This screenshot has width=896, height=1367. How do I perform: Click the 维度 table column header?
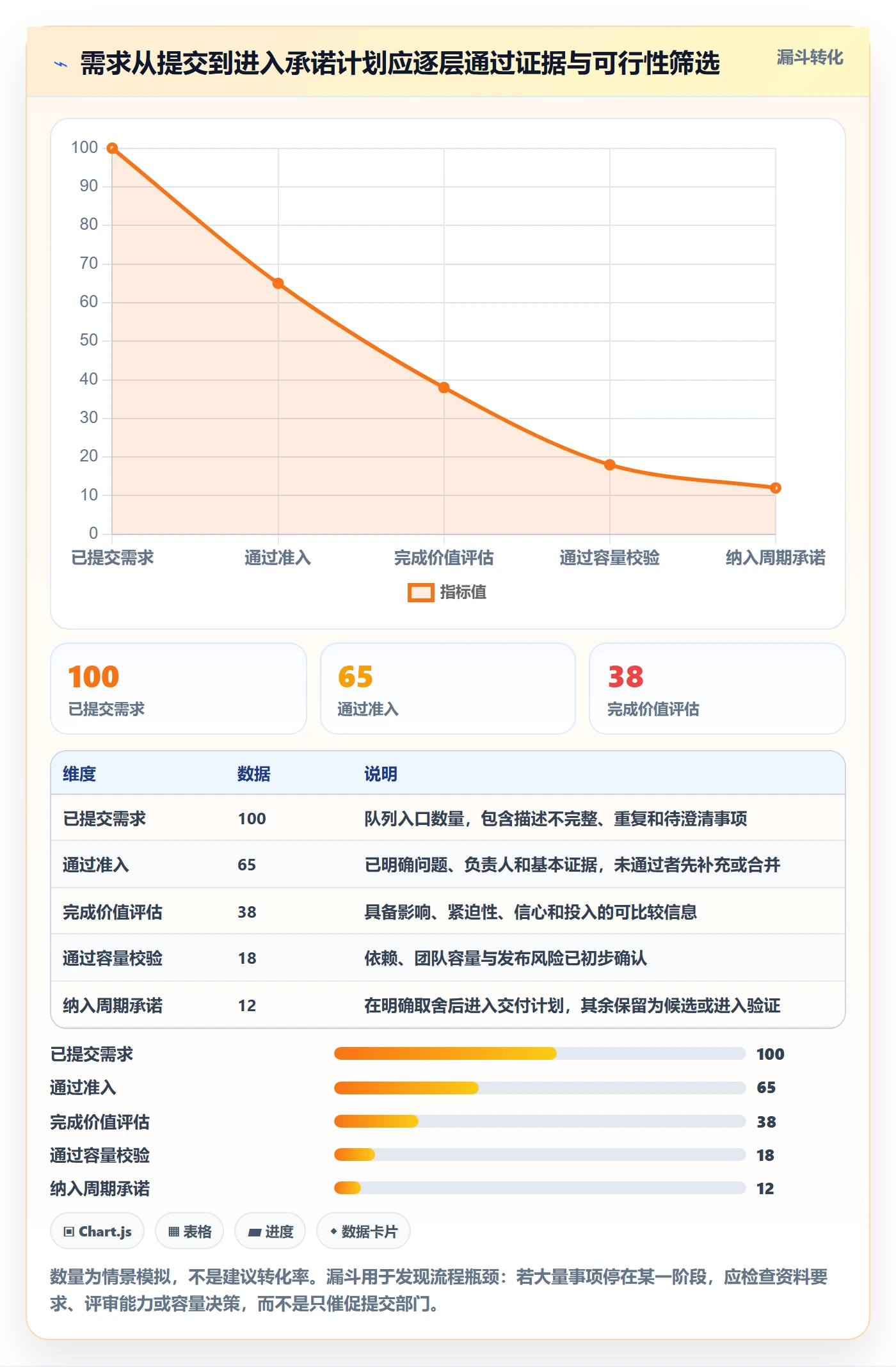79,774
